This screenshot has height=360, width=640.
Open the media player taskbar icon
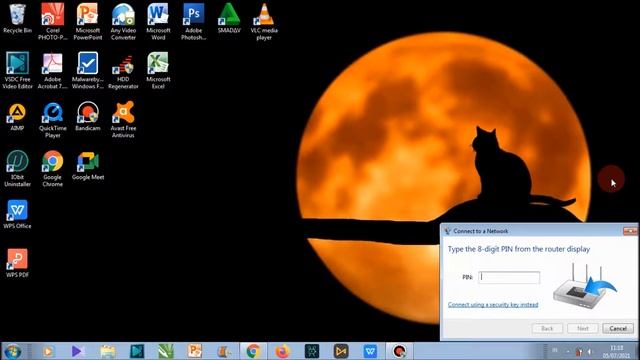[x=48, y=351]
